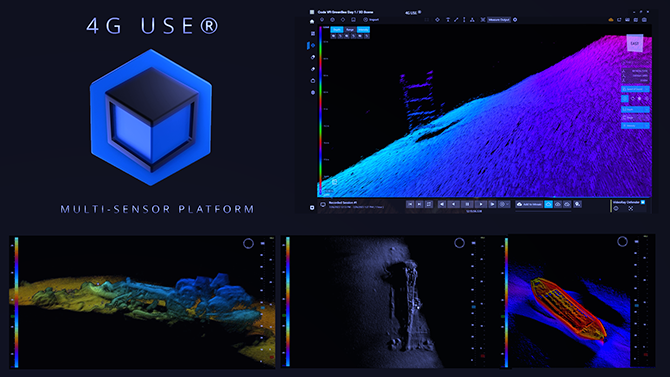Click the Add to Mosaic button
670x377 pixels.
tap(529, 204)
